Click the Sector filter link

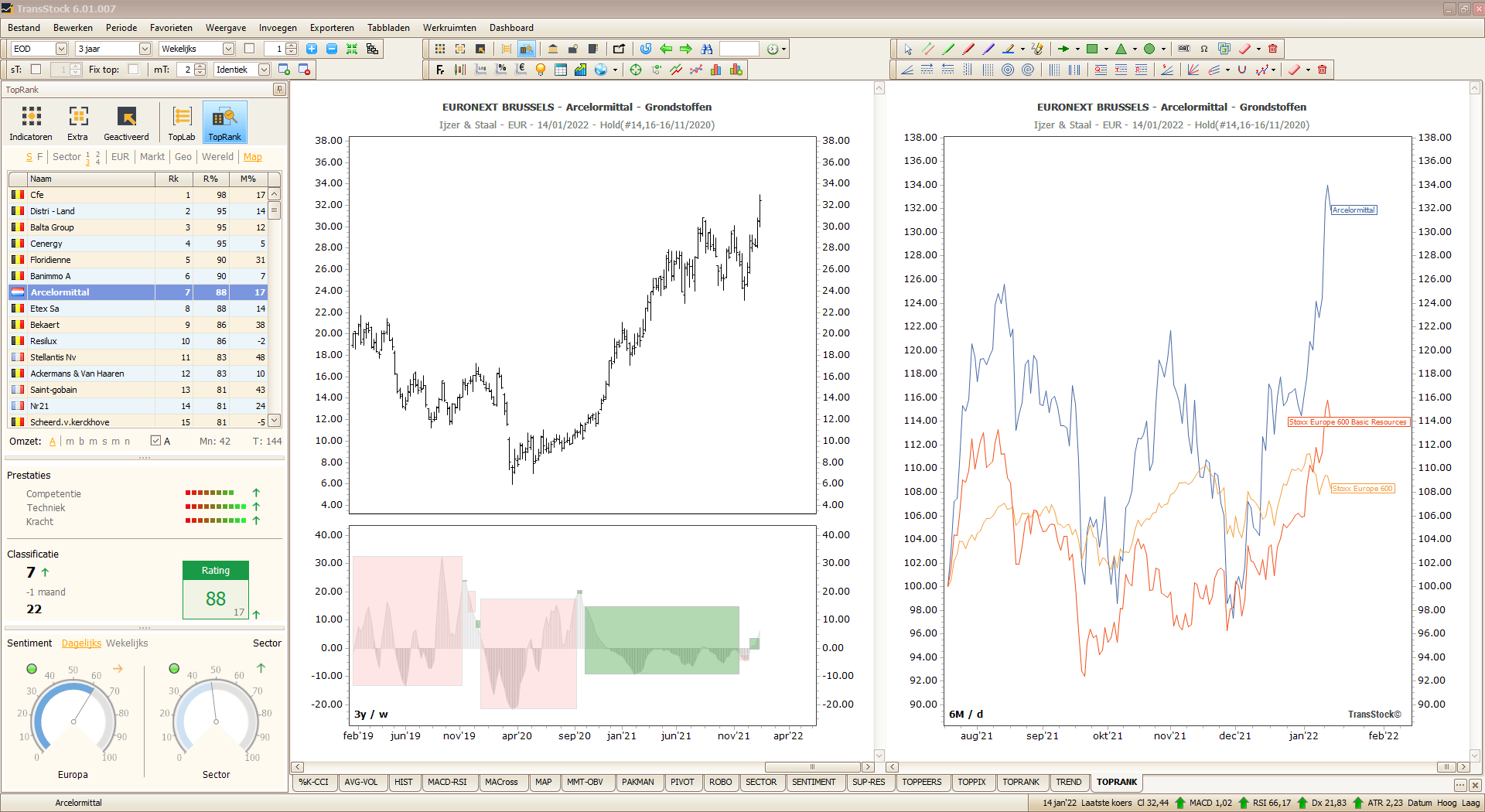click(67, 157)
